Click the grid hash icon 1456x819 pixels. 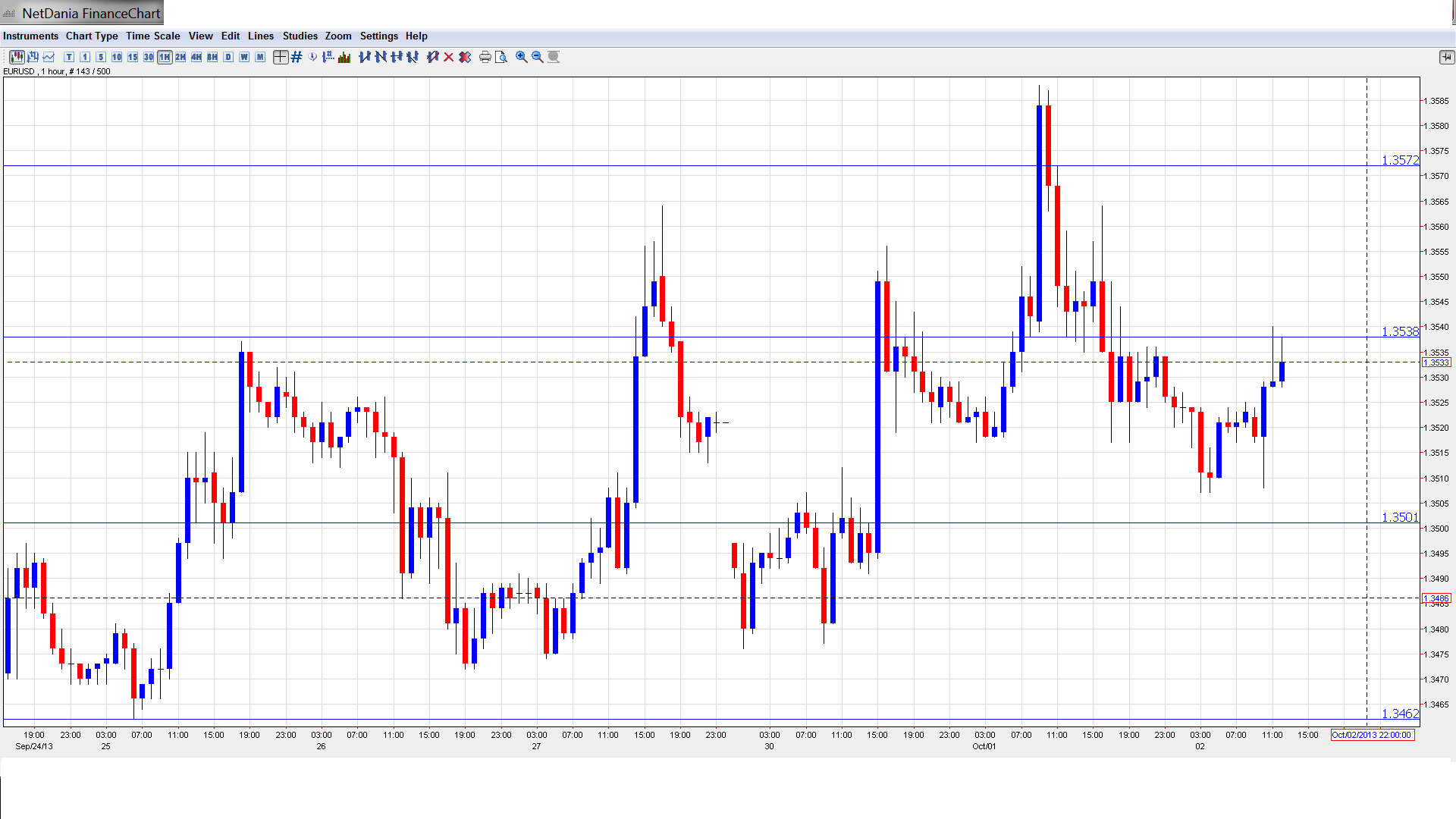[x=297, y=57]
